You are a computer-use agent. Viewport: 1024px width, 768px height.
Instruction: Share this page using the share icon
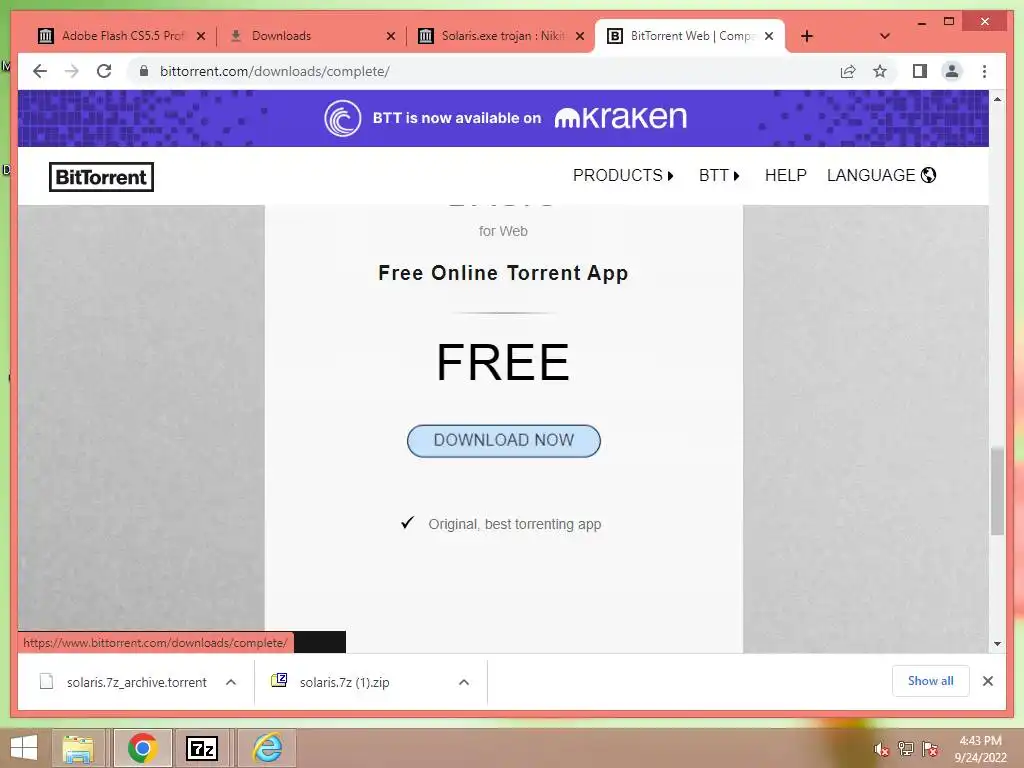[x=848, y=71]
